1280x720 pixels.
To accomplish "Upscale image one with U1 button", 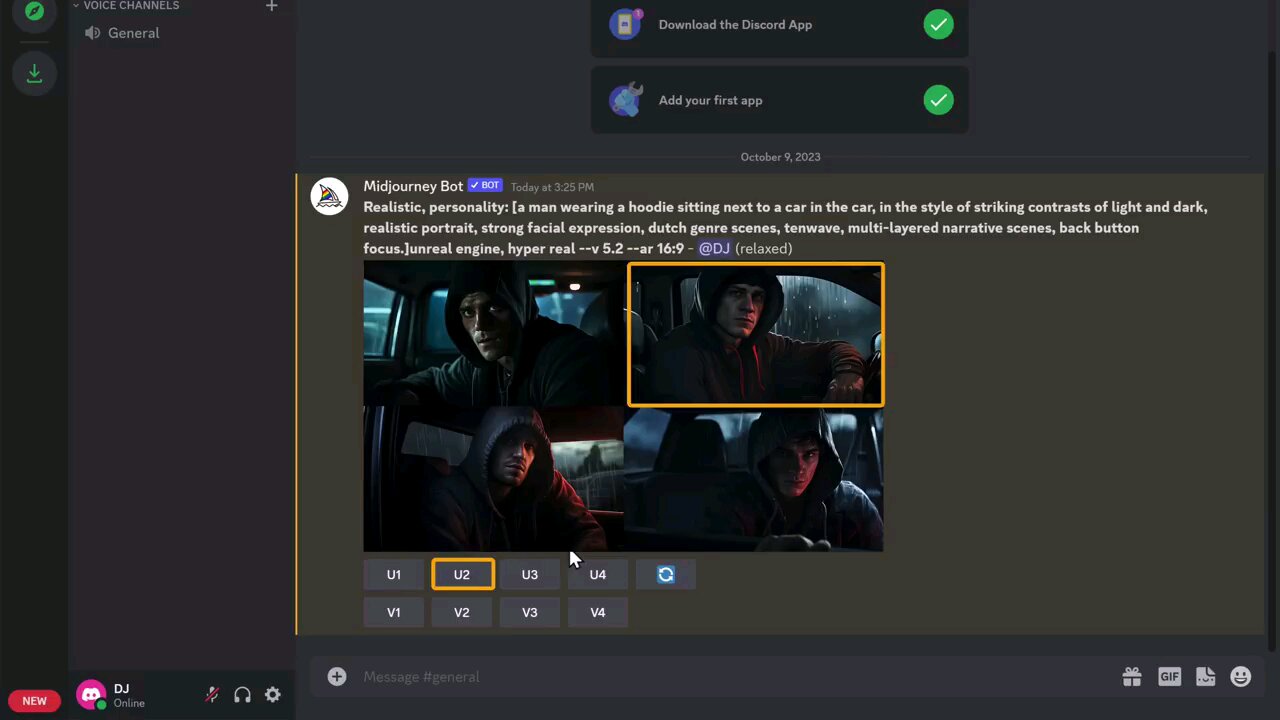I will coord(394,575).
